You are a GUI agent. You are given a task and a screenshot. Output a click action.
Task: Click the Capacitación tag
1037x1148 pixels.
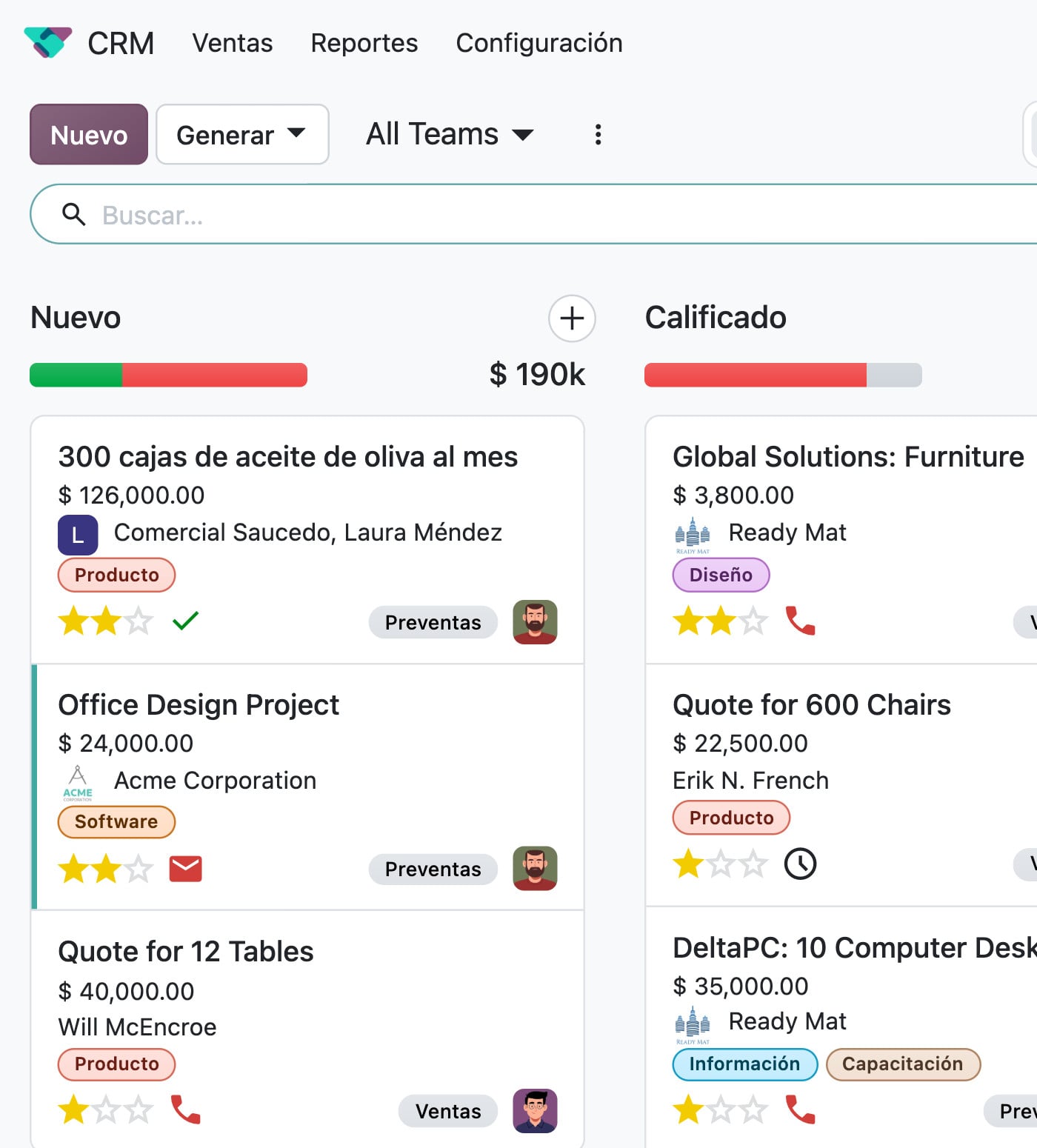pos(903,1064)
